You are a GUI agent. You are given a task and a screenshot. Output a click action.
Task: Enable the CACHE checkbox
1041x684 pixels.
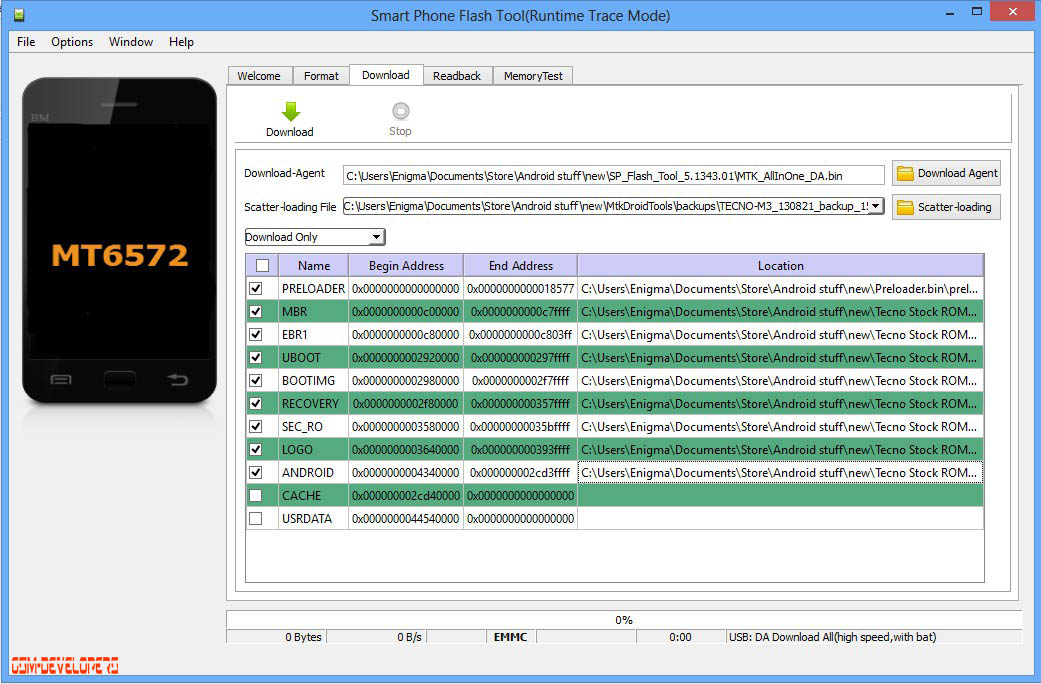pos(256,495)
